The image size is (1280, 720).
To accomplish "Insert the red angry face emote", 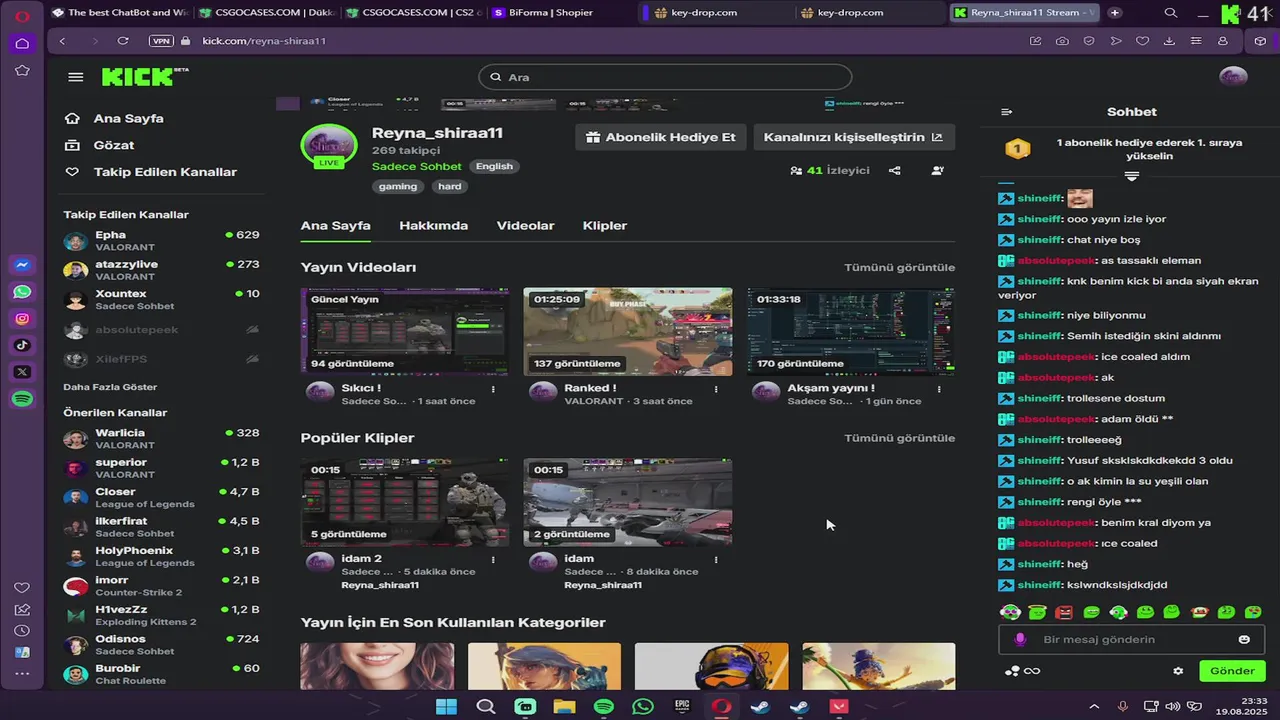I will coord(1065,612).
